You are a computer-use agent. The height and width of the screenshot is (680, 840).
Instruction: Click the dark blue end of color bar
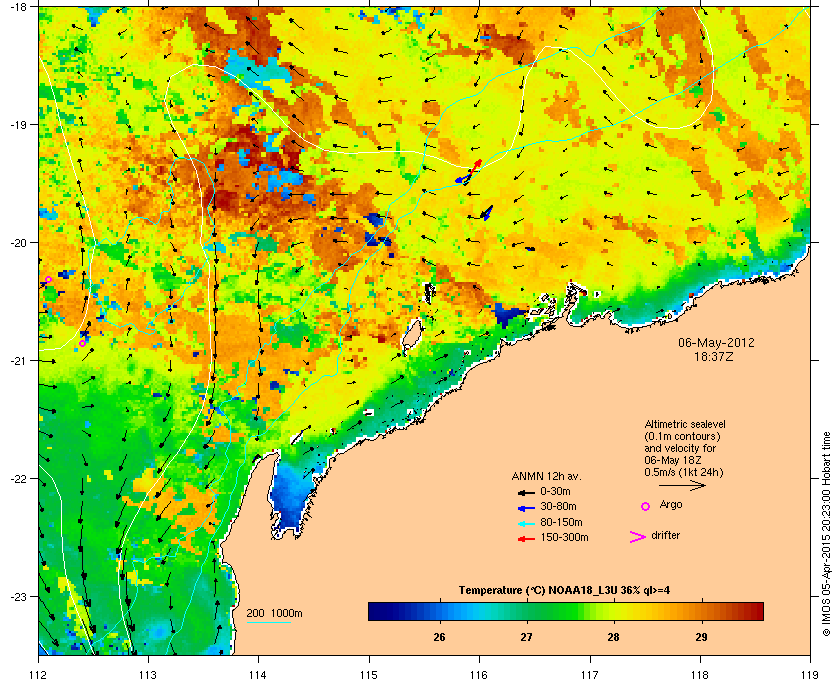pos(375,611)
